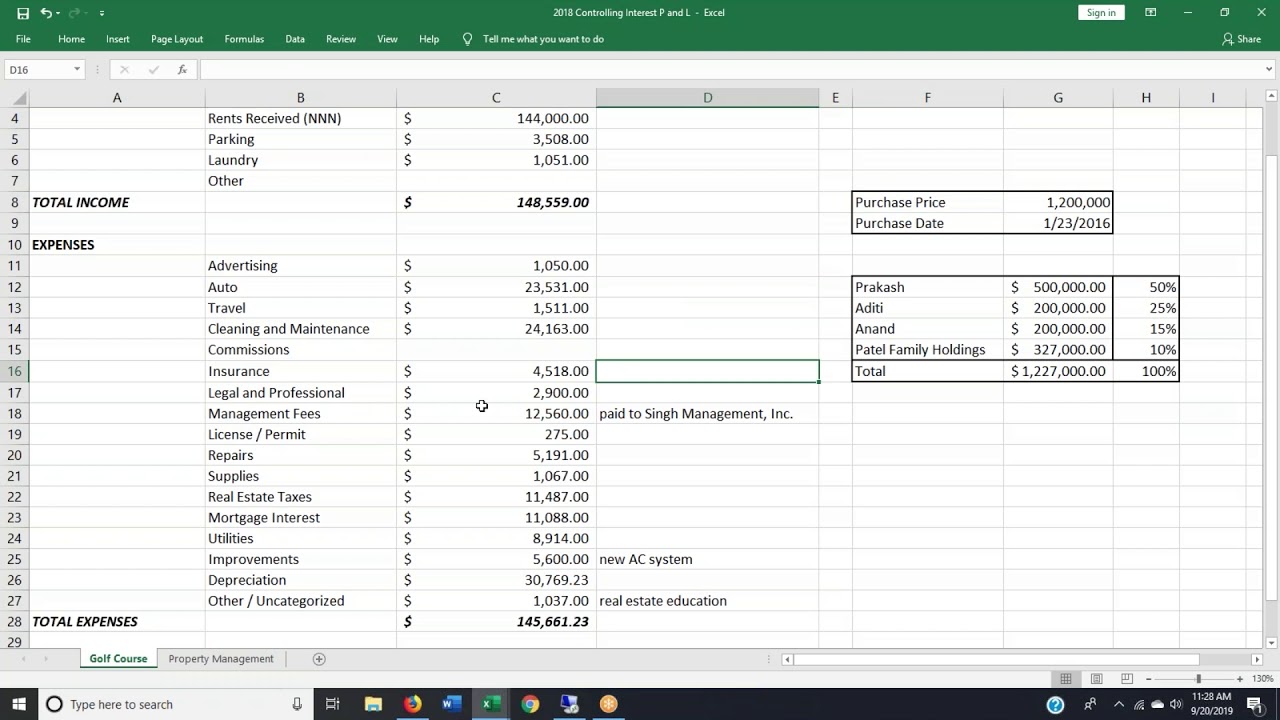Select Prakash's 50% cell
1280x720 pixels.
(1146, 287)
